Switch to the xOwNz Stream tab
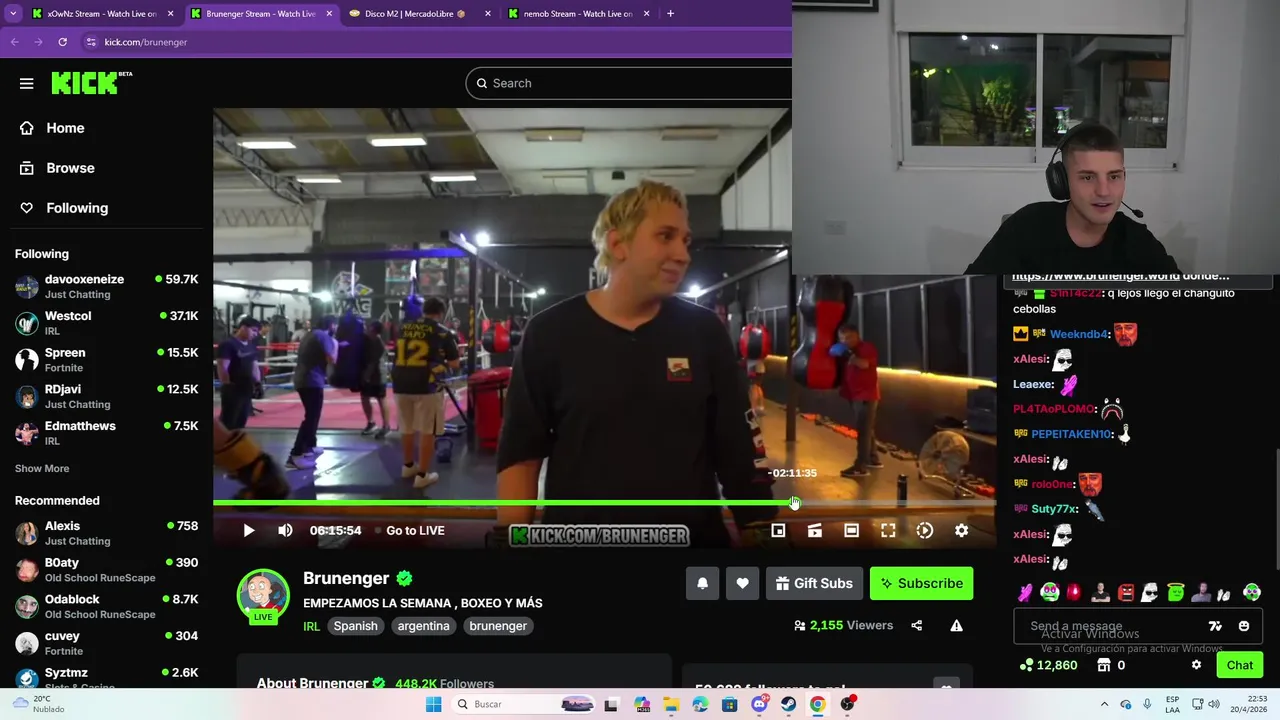This screenshot has height=720, width=1280. pos(95,14)
